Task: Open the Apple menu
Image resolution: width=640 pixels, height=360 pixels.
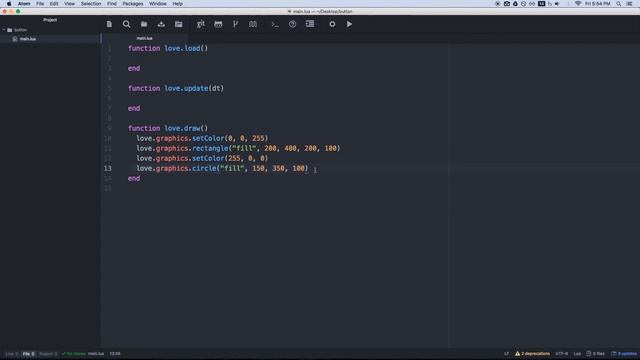Action: (9, 4)
